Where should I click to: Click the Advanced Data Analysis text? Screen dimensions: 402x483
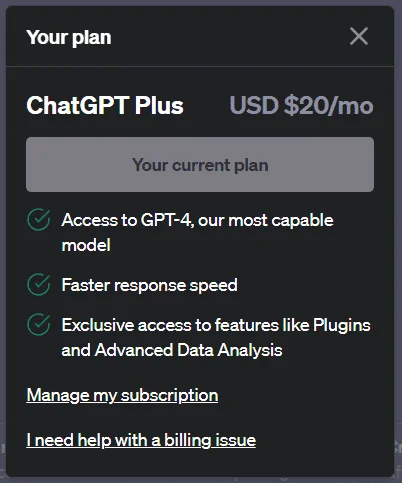tap(189, 350)
